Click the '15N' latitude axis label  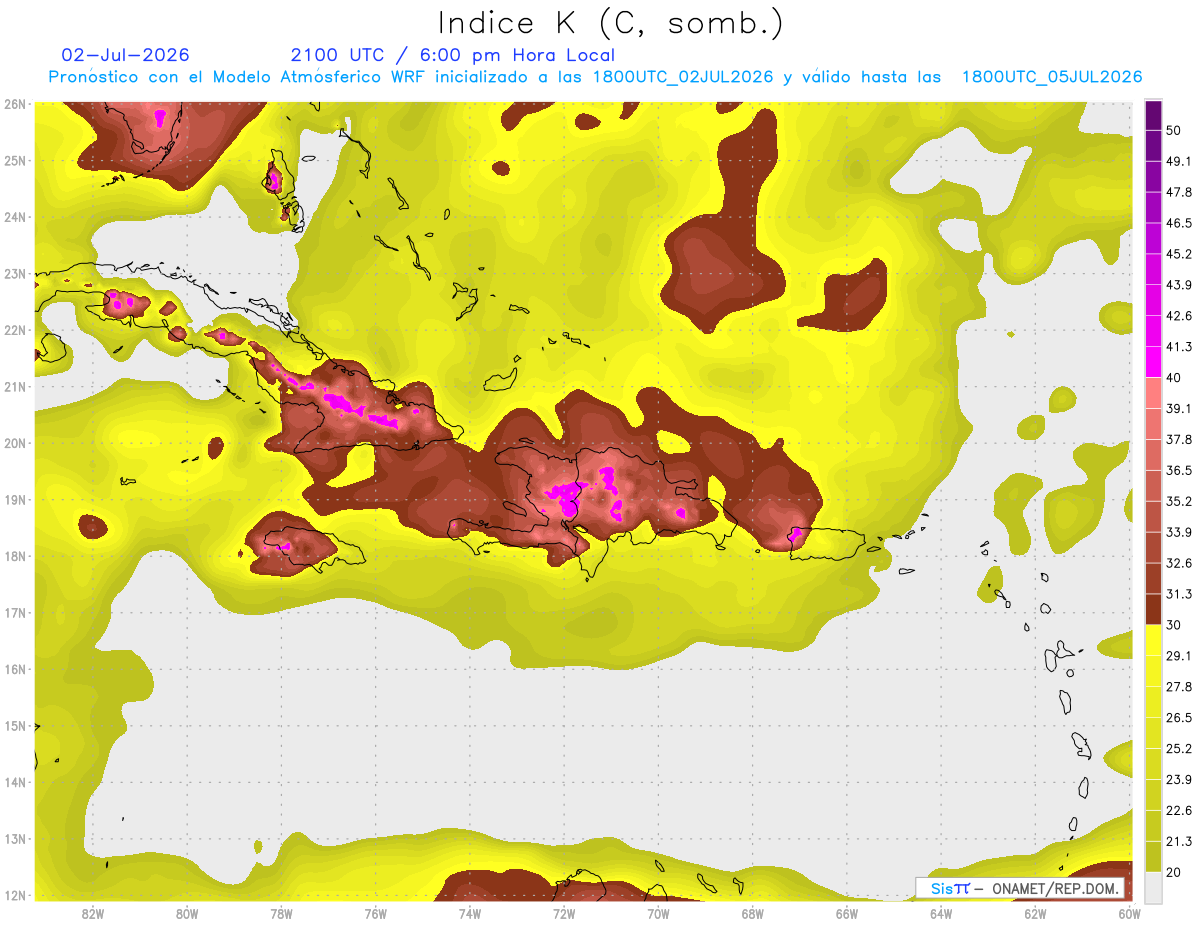(x=15, y=726)
